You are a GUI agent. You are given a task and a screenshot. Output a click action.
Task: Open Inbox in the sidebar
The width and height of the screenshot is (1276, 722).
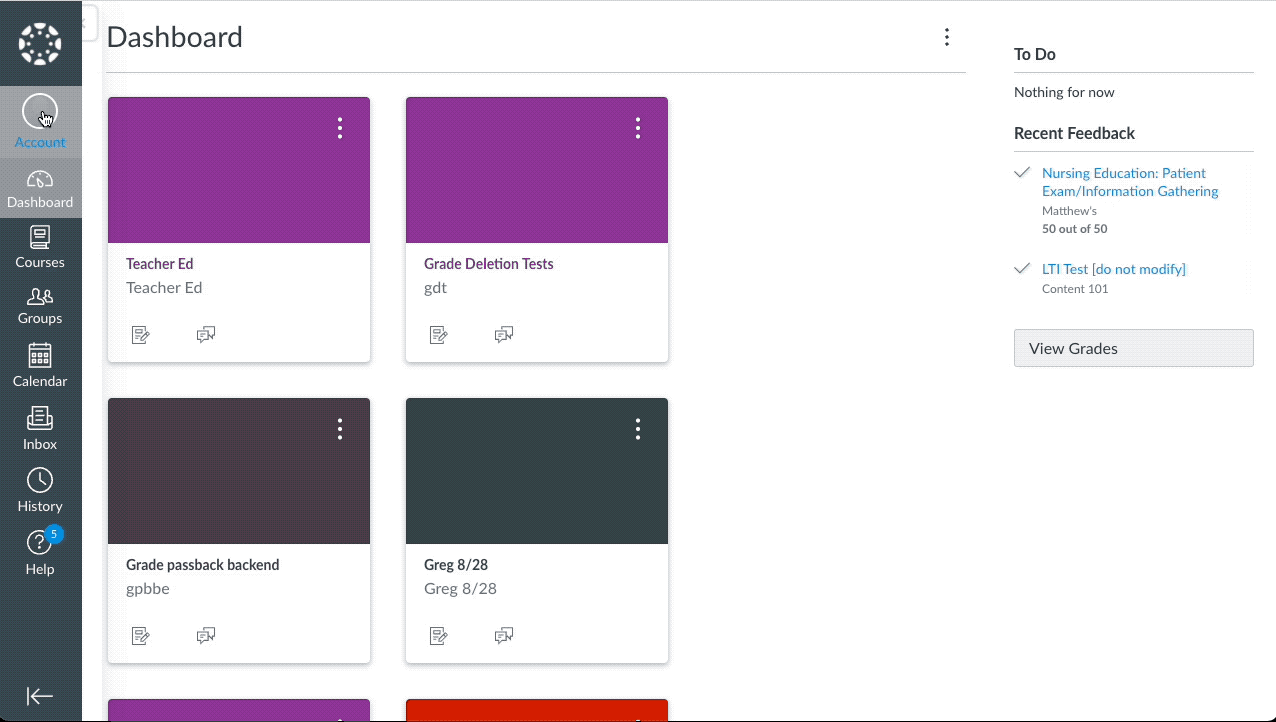pyautogui.click(x=40, y=429)
